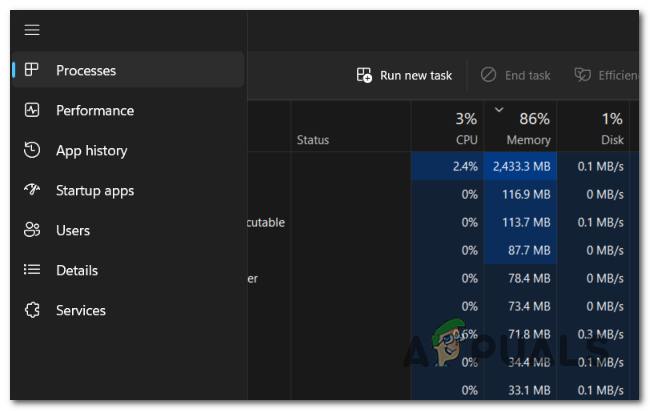Switch to App history page
This screenshot has width=650, height=411.
[x=91, y=150]
